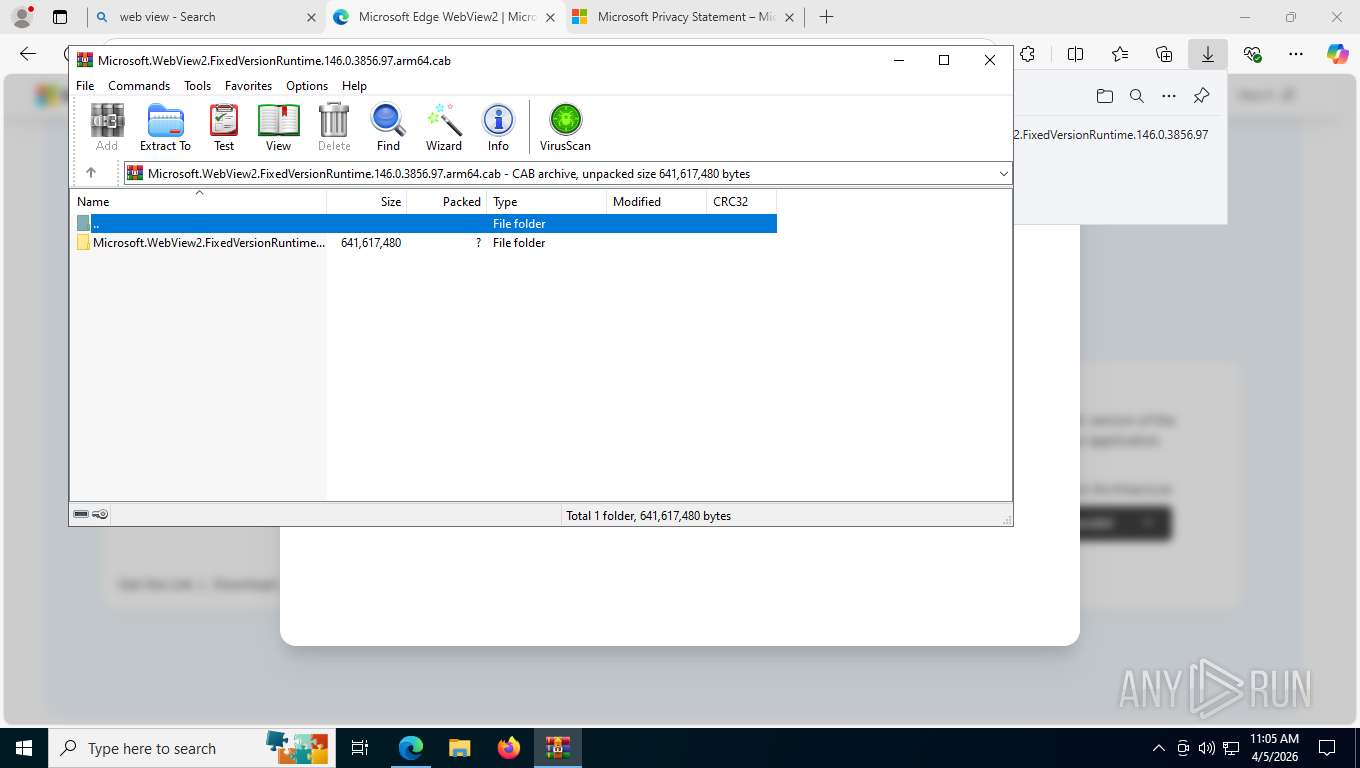Open the volume control tray icon
This screenshot has height=768, width=1360.
[x=1207, y=748]
